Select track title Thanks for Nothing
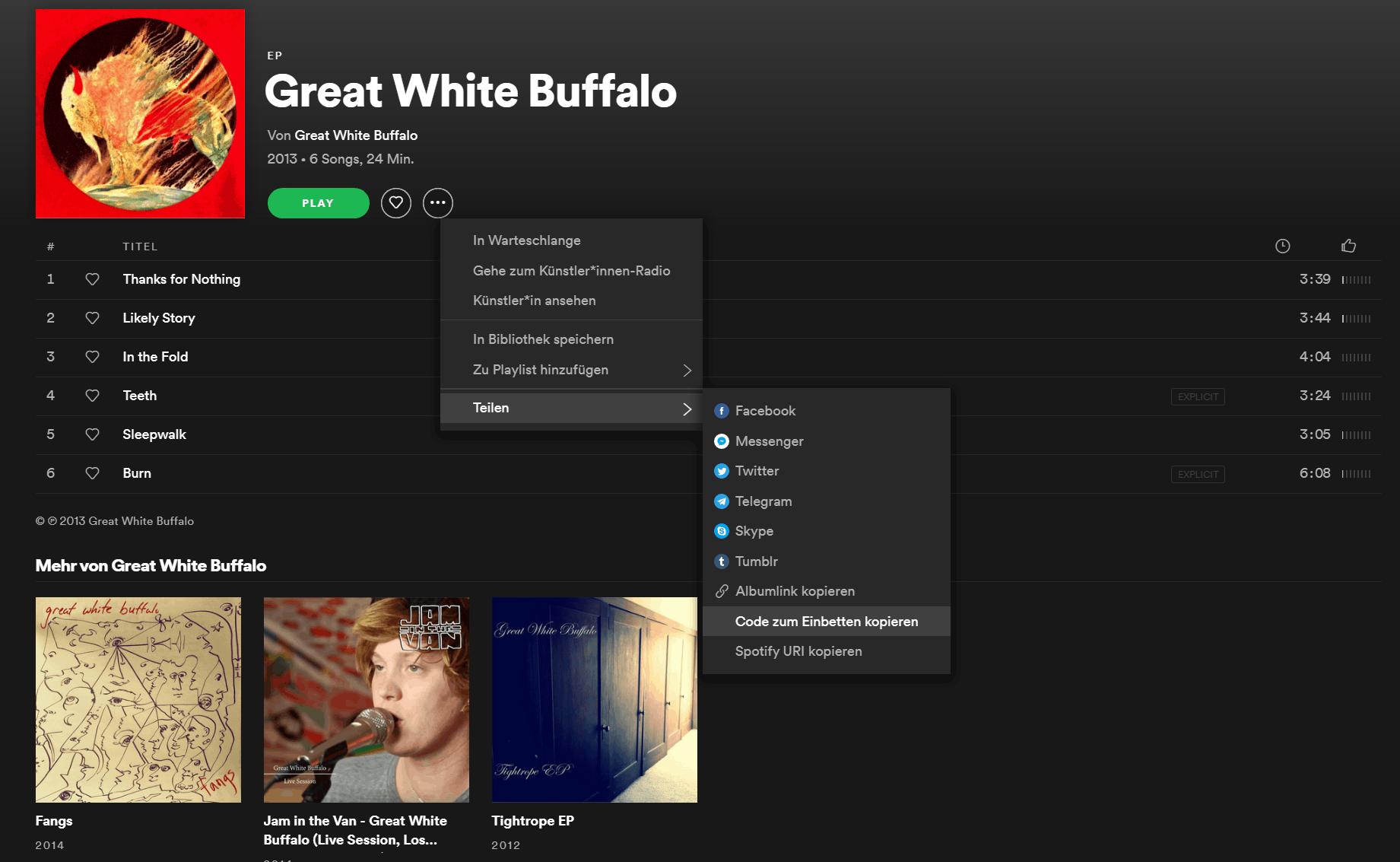1400x862 pixels. [x=182, y=279]
